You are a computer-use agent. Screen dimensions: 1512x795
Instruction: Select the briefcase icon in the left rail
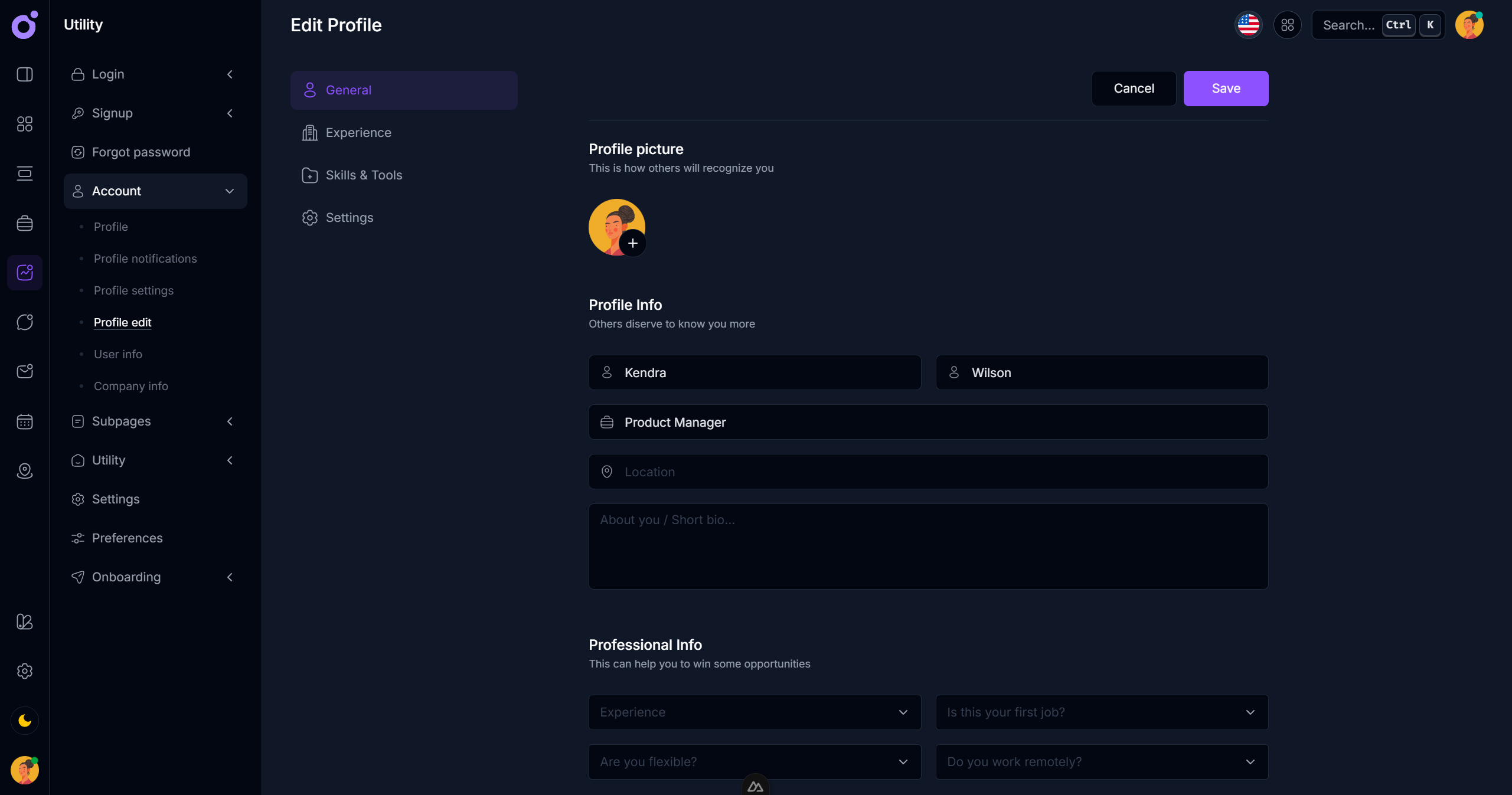pos(24,223)
